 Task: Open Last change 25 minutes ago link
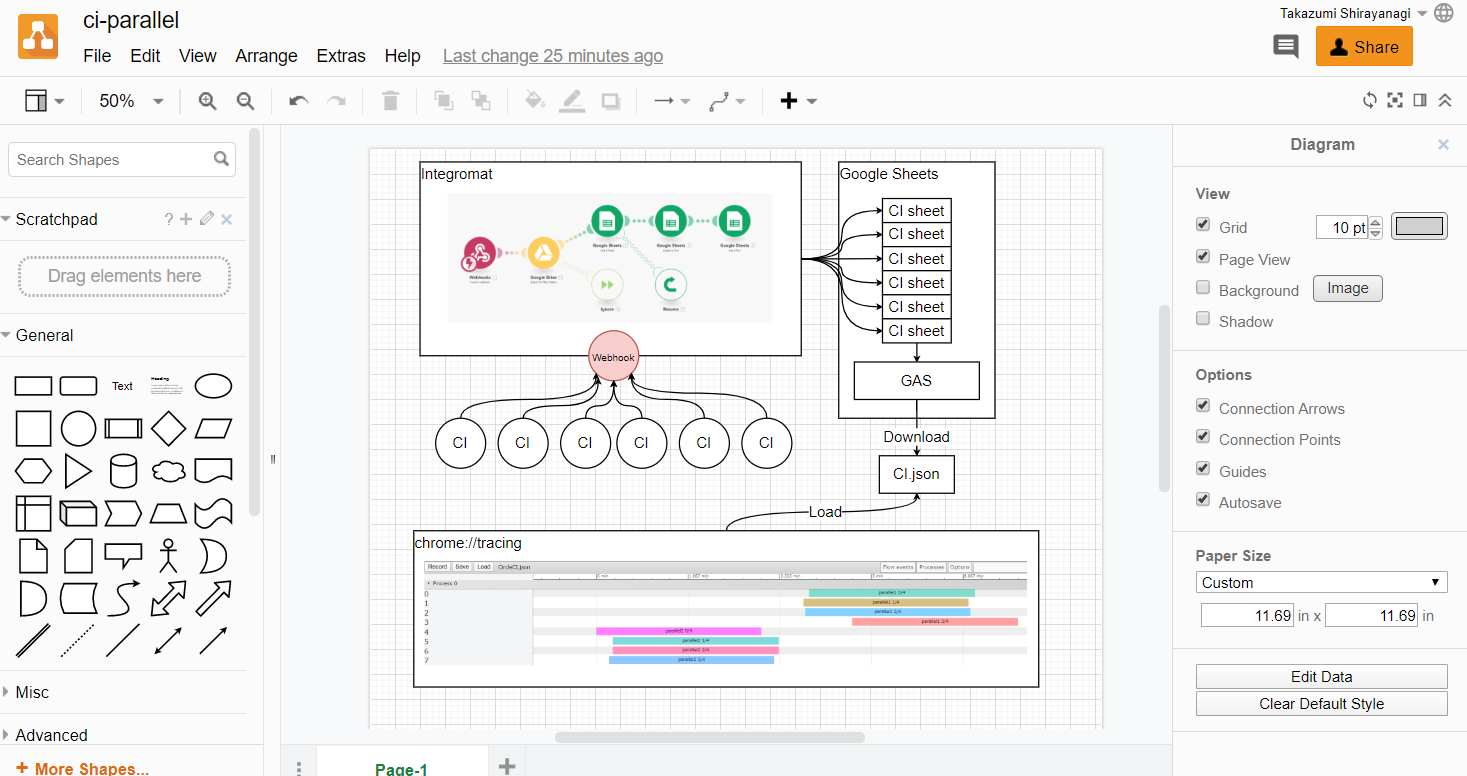(x=553, y=56)
